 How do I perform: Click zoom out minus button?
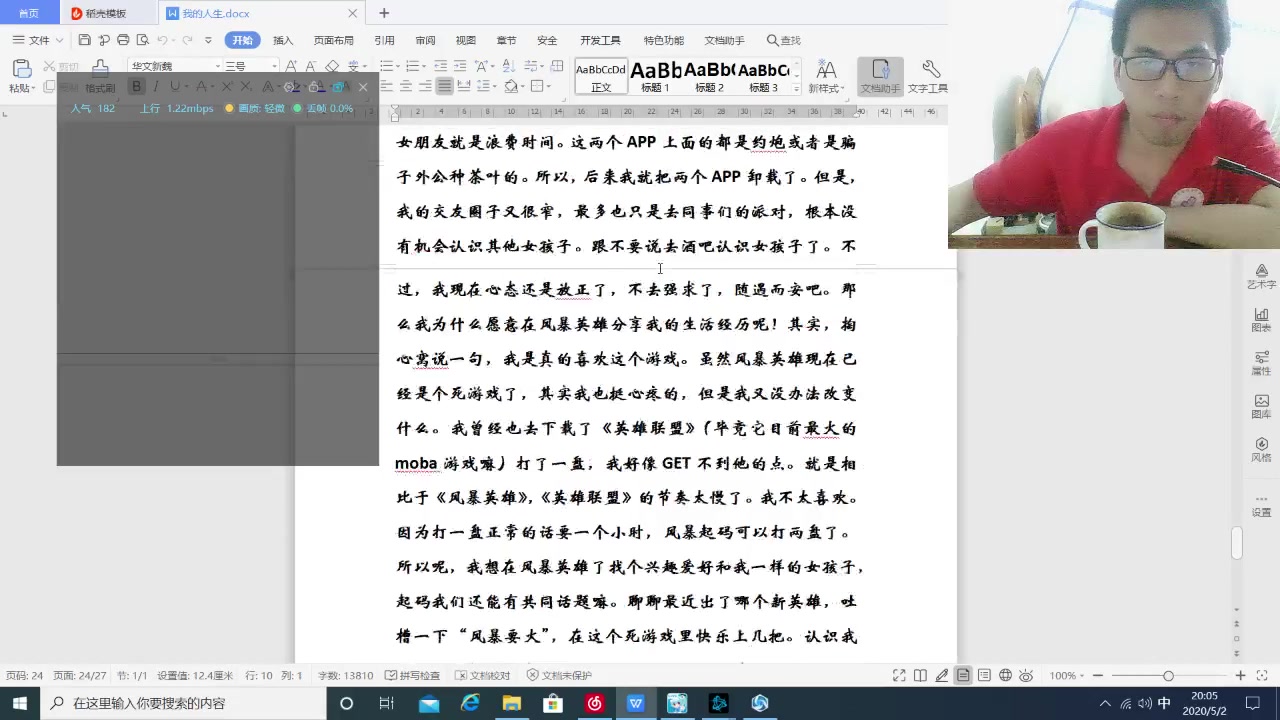(x=1097, y=676)
